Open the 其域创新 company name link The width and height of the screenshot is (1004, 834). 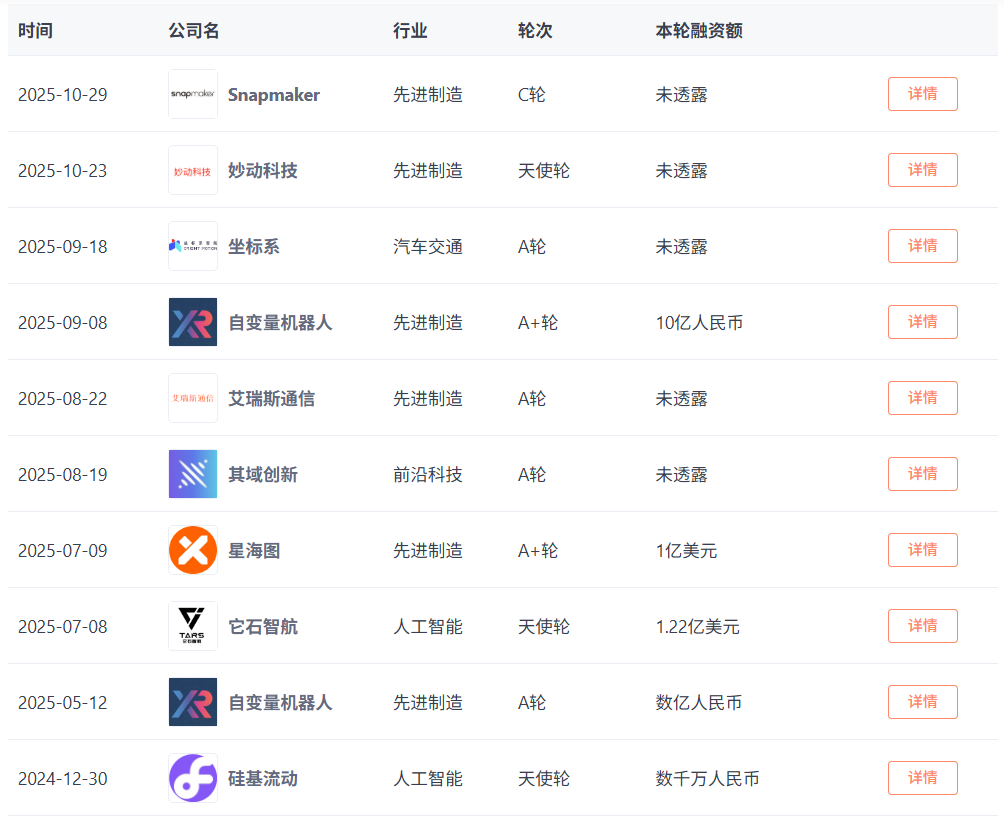point(263,475)
